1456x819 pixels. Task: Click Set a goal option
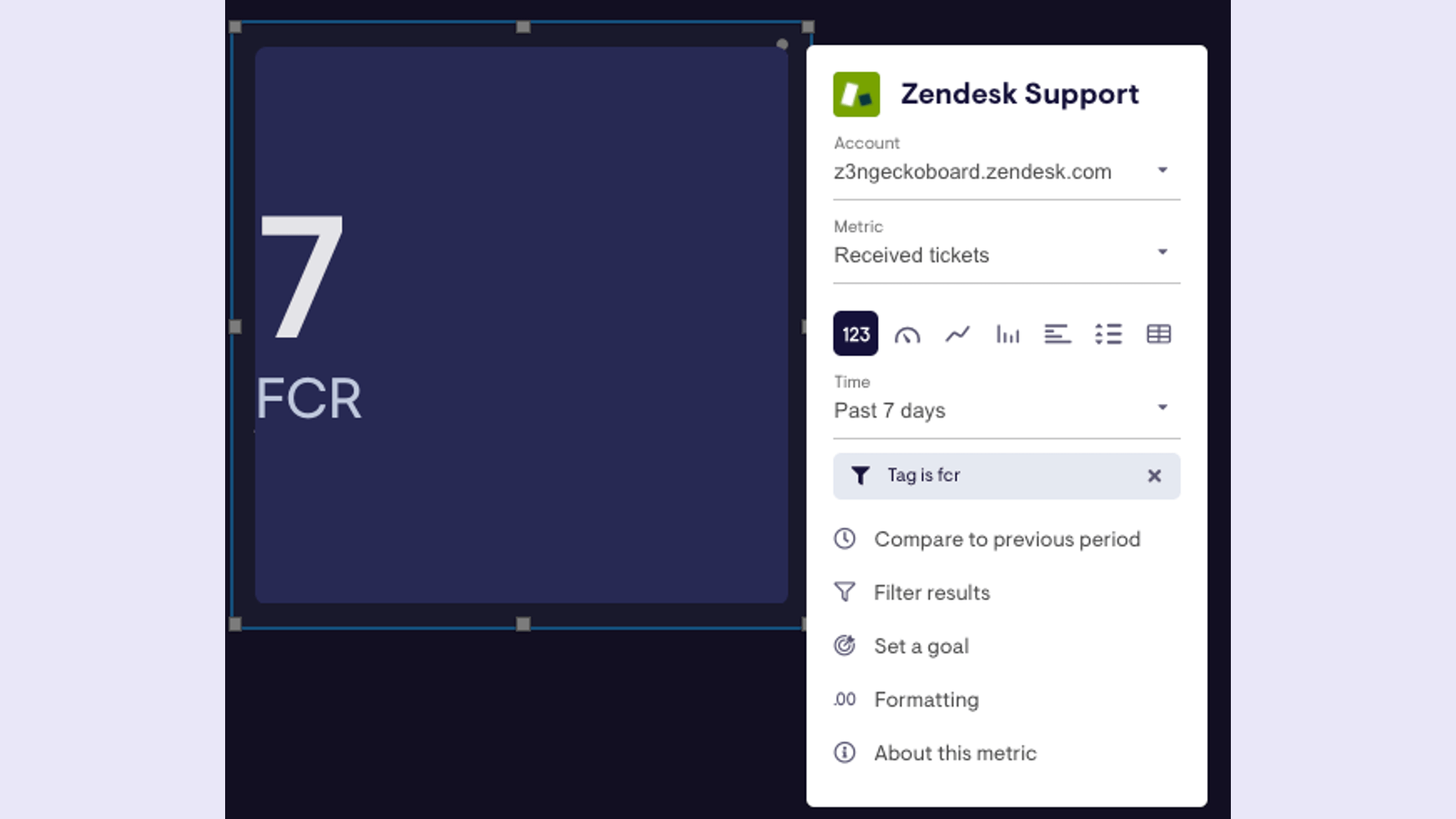(920, 645)
